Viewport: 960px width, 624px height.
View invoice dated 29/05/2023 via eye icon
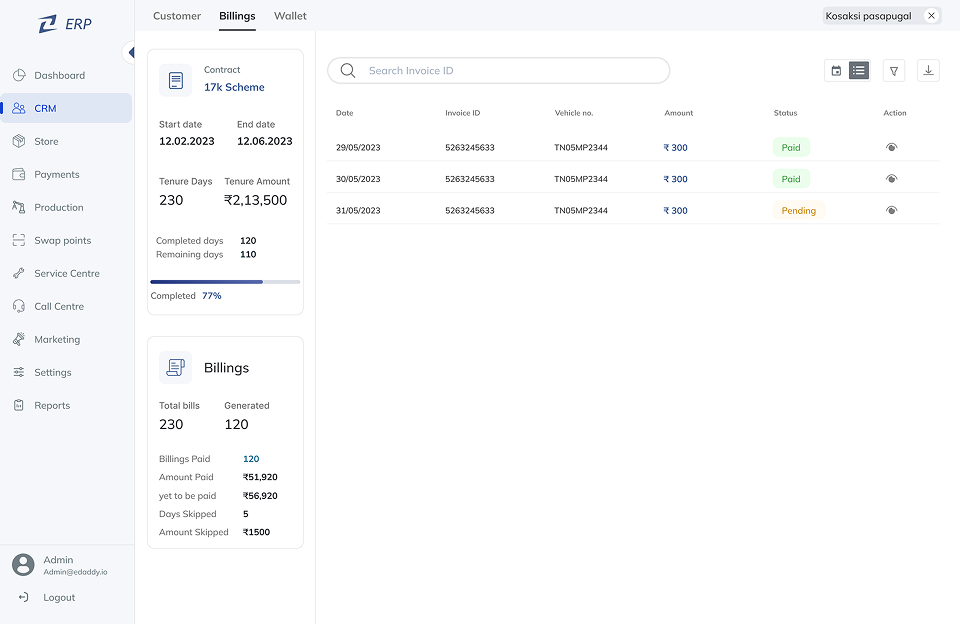pos(892,147)
